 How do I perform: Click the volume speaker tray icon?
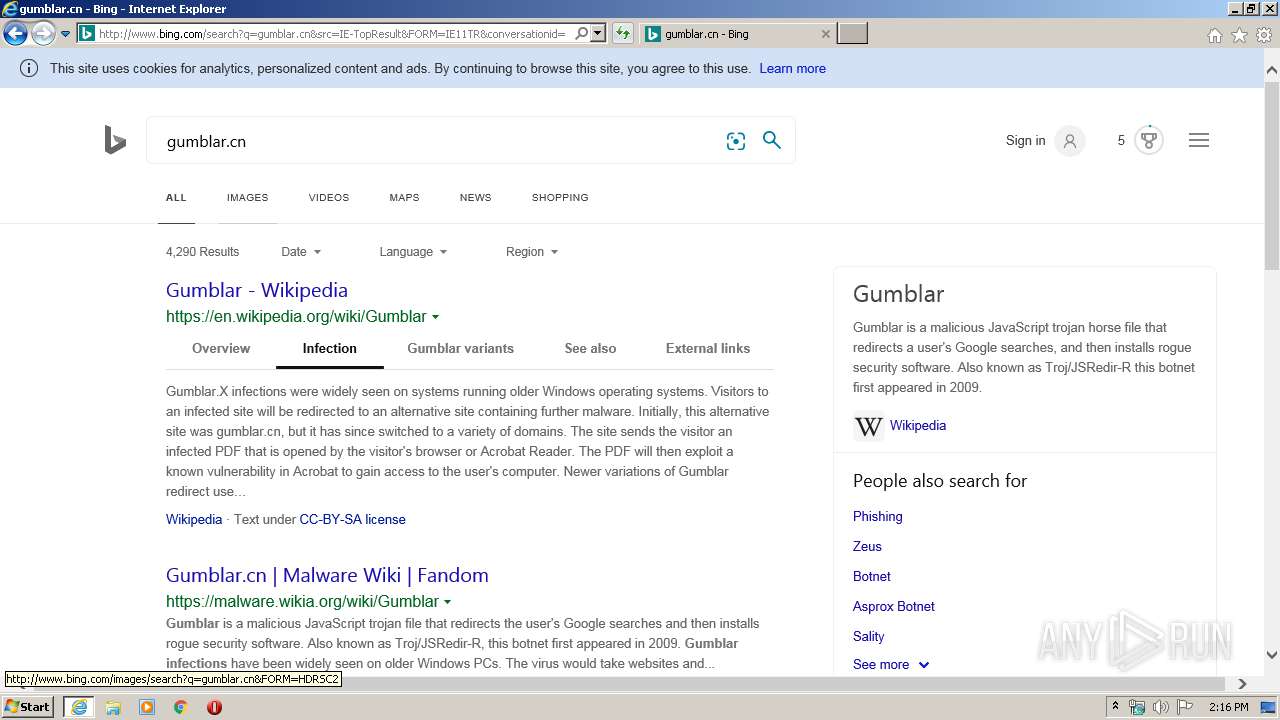1160,707
